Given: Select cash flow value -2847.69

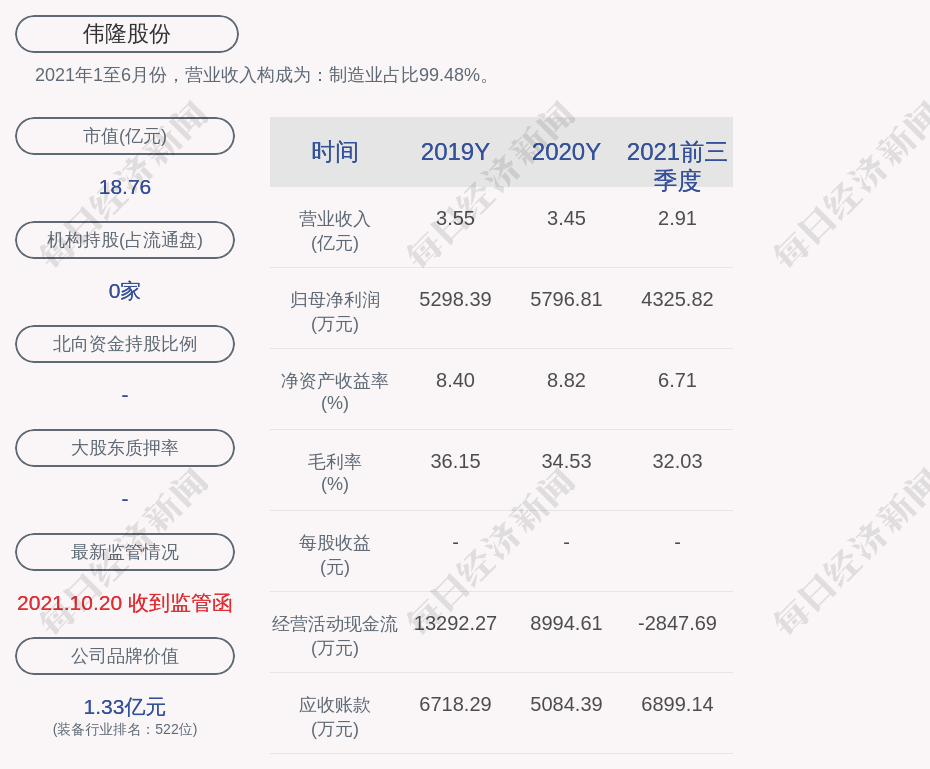Looking at the screenshot, I should (677, 623).
